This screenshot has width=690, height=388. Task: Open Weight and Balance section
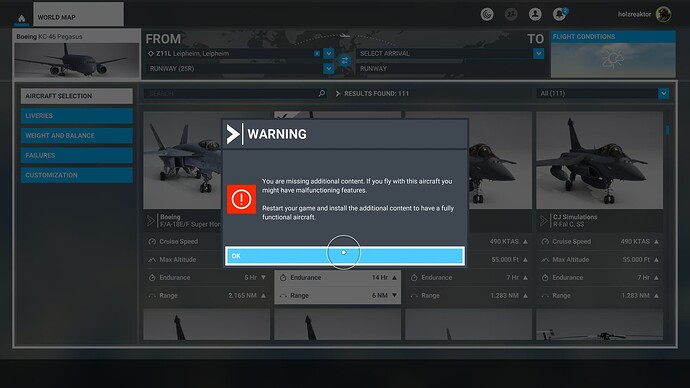77,135
